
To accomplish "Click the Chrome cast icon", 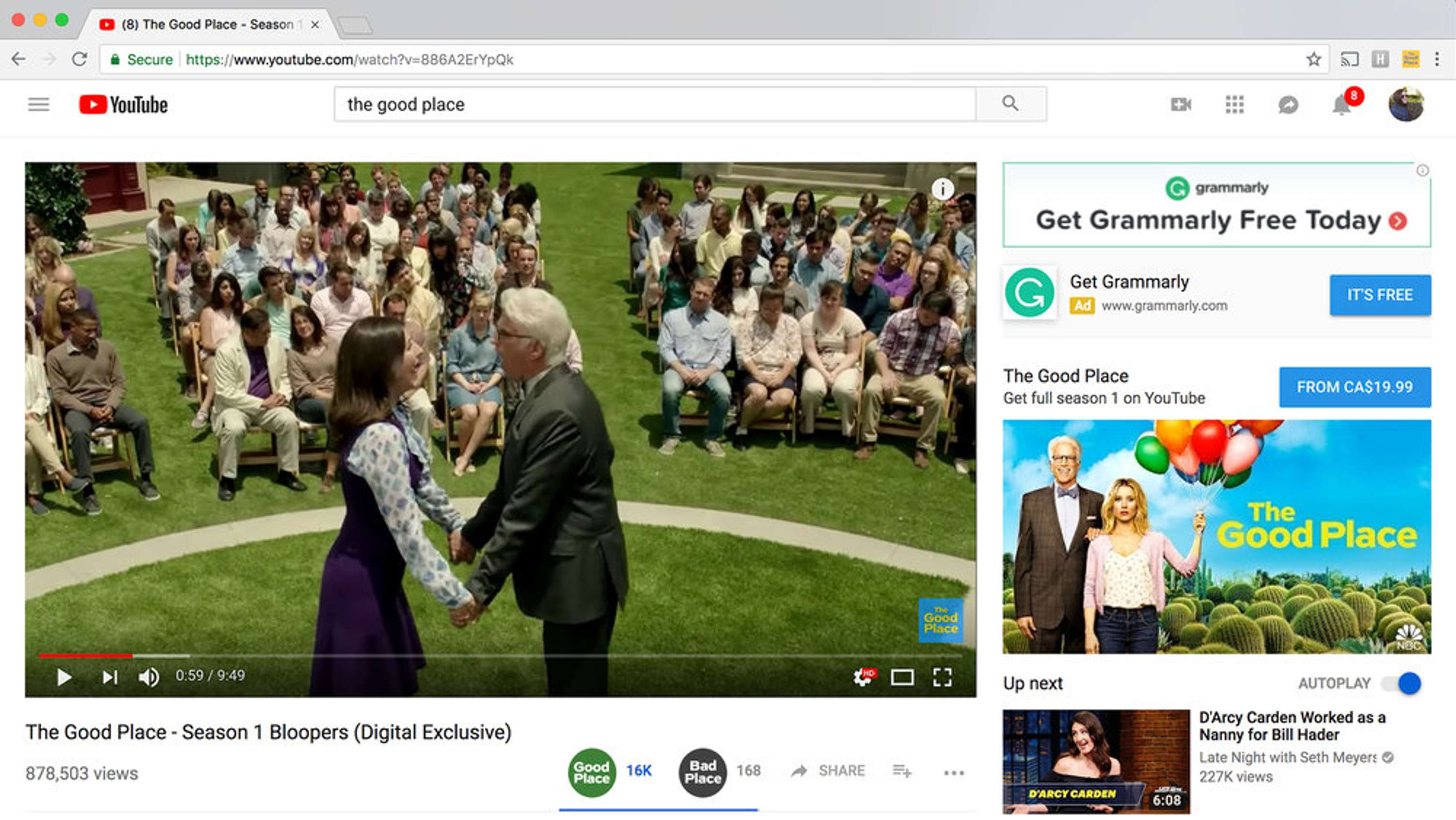I will tap(1350, 59).
